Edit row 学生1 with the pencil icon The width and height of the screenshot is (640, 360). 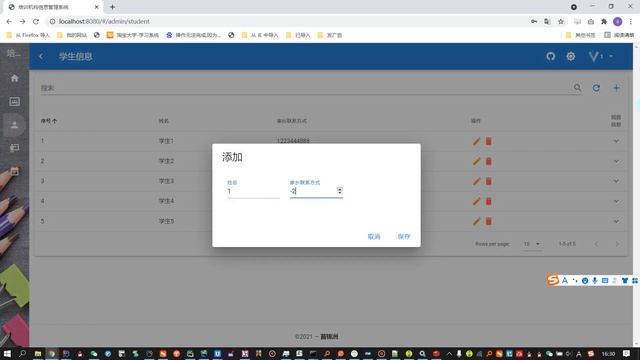point(476,141)
